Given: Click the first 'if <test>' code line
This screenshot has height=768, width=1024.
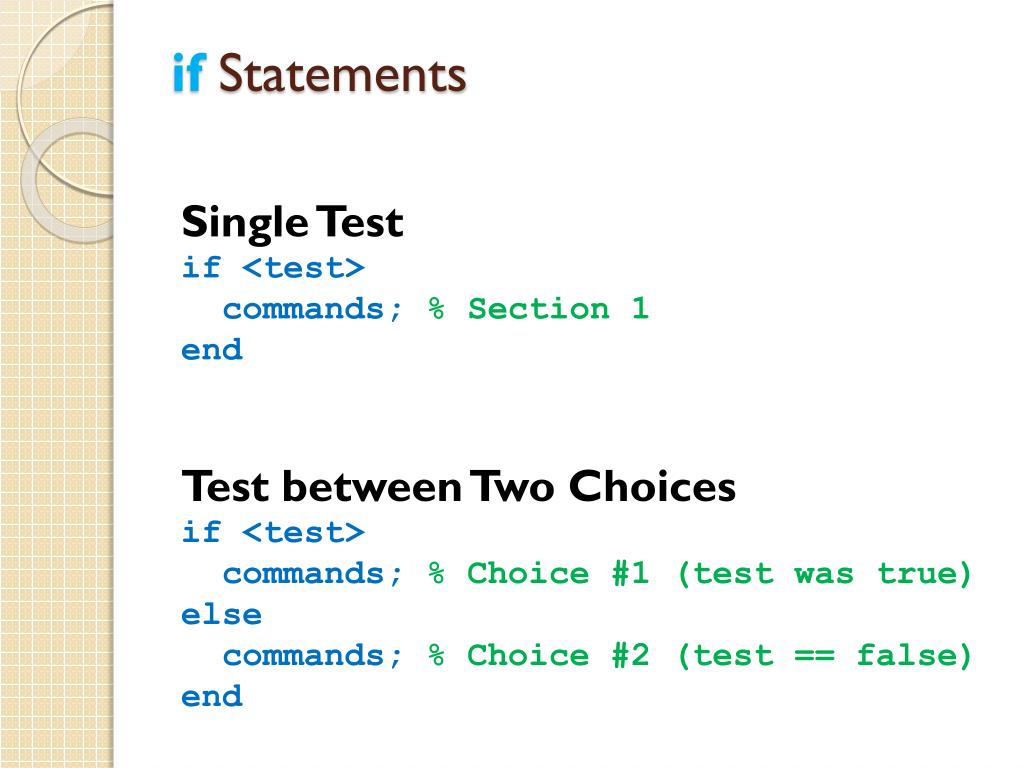Looking at the screenshot, I should coord(273,268).
